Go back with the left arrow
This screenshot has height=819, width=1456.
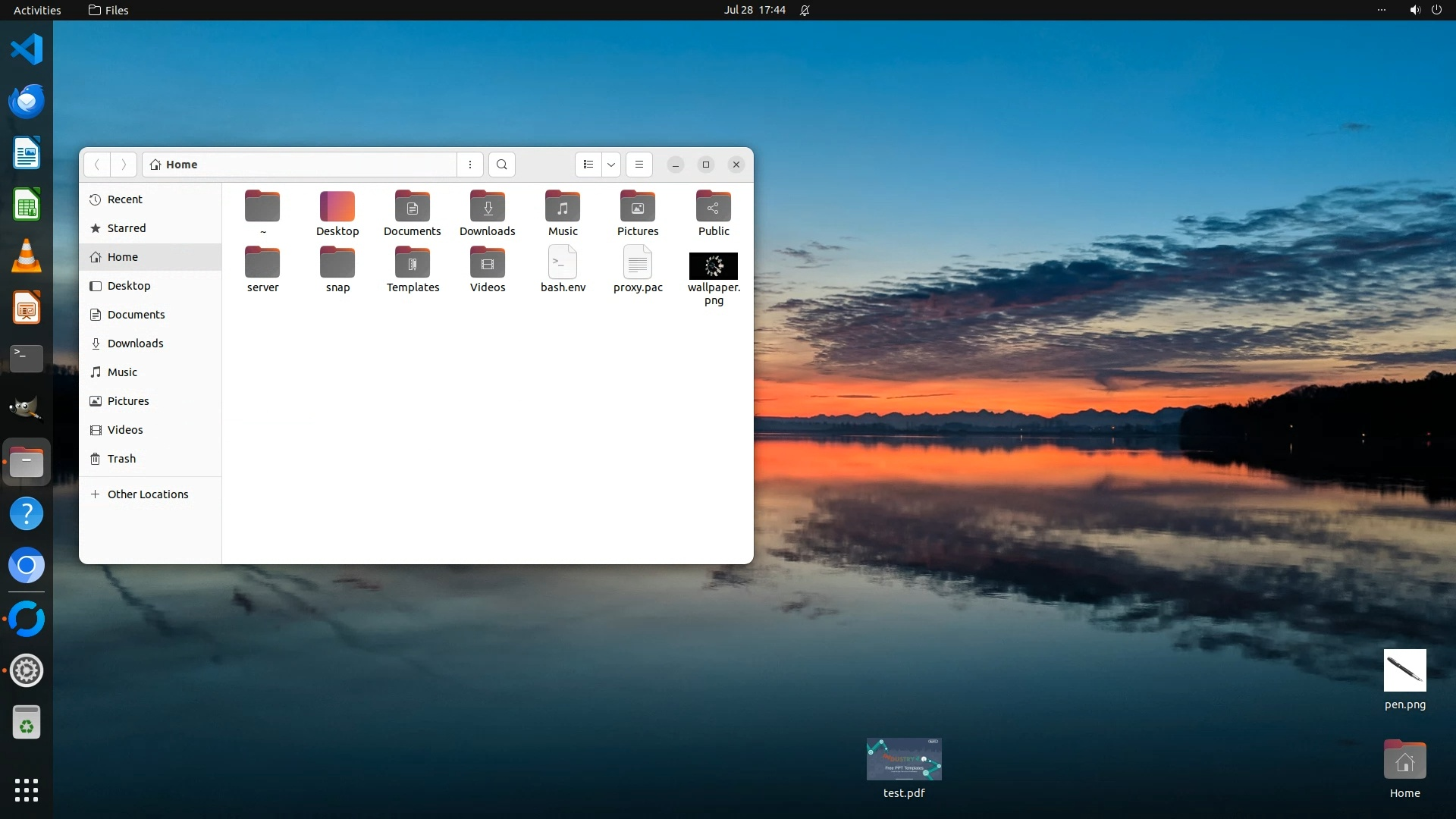97,165
